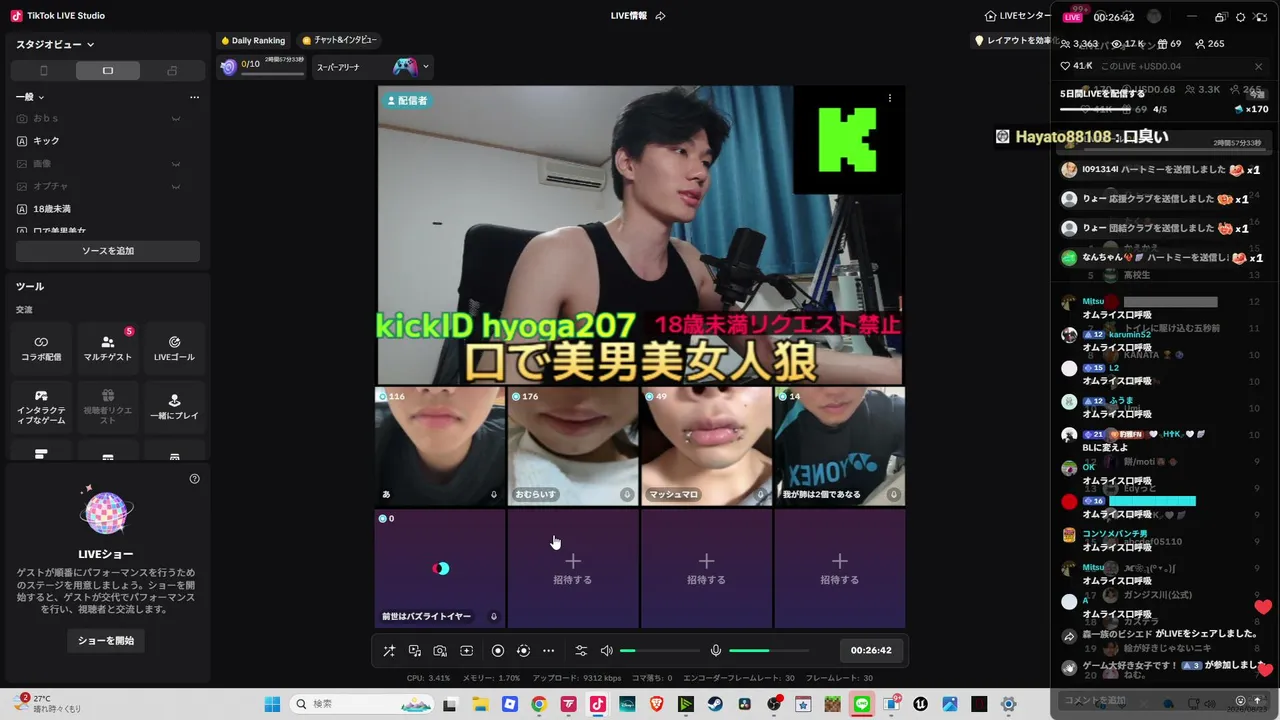The image size is (1280, 720).
Task: Open more options in the bottom toolbar
Action: coord(548,651)
